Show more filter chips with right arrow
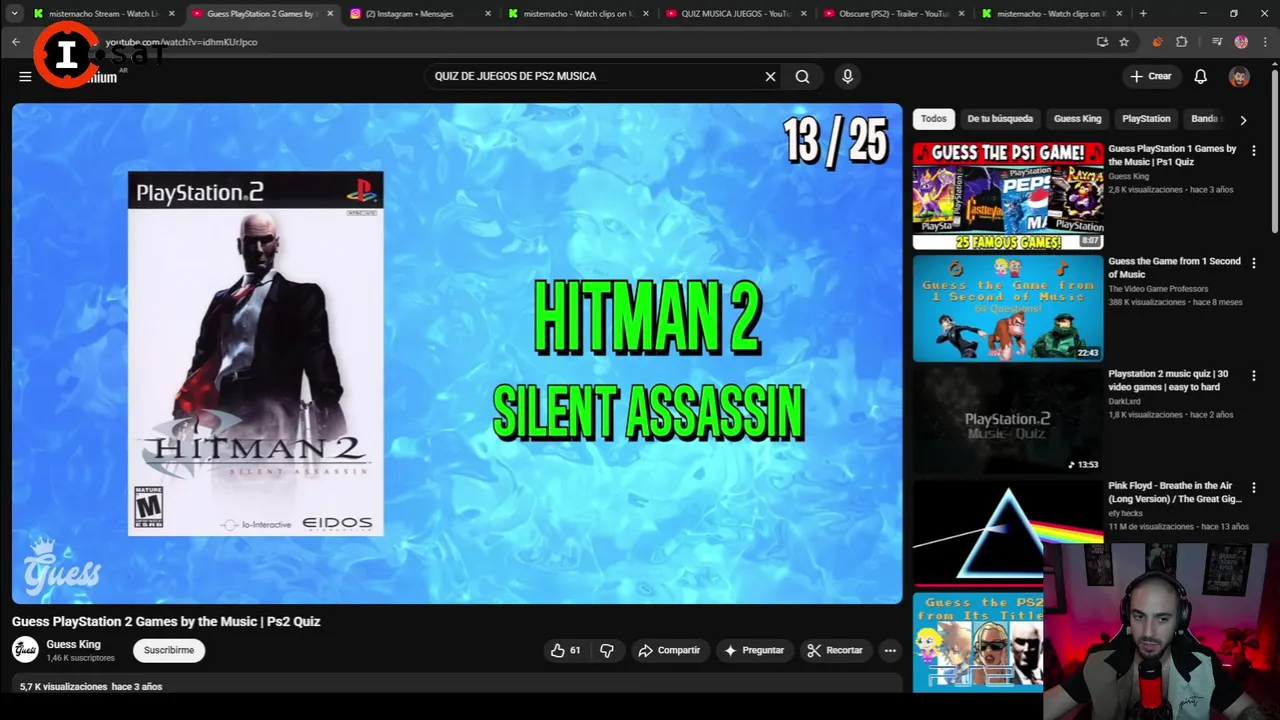Screen dimensions: 1280x720 (1243, 119)
